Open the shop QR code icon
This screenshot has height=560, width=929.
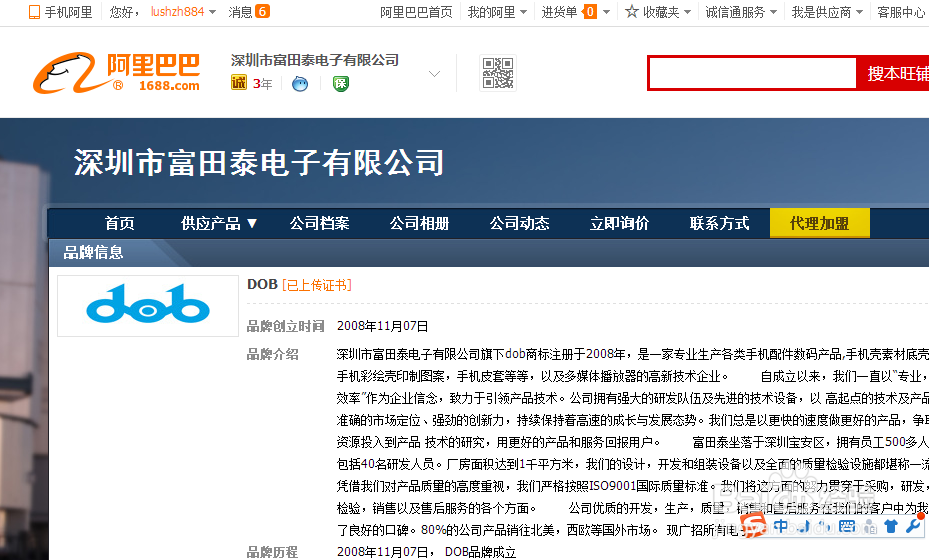(x=498, y=73)
